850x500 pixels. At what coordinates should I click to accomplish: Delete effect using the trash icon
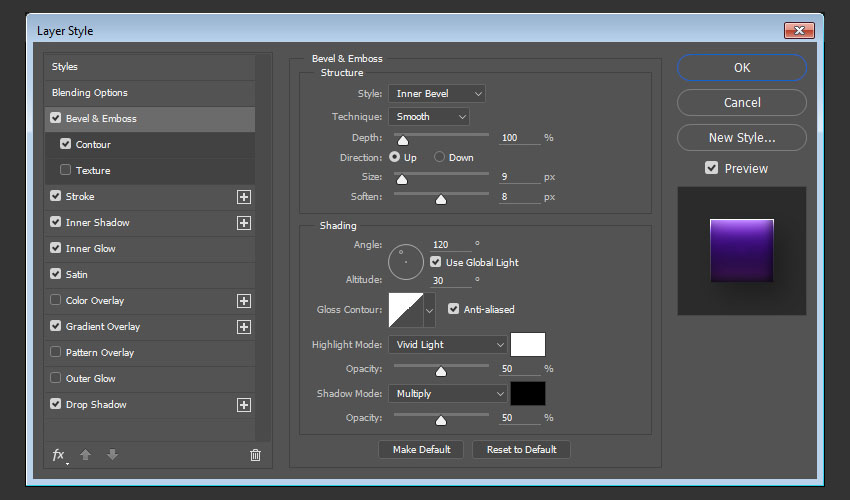pos(255,455)
